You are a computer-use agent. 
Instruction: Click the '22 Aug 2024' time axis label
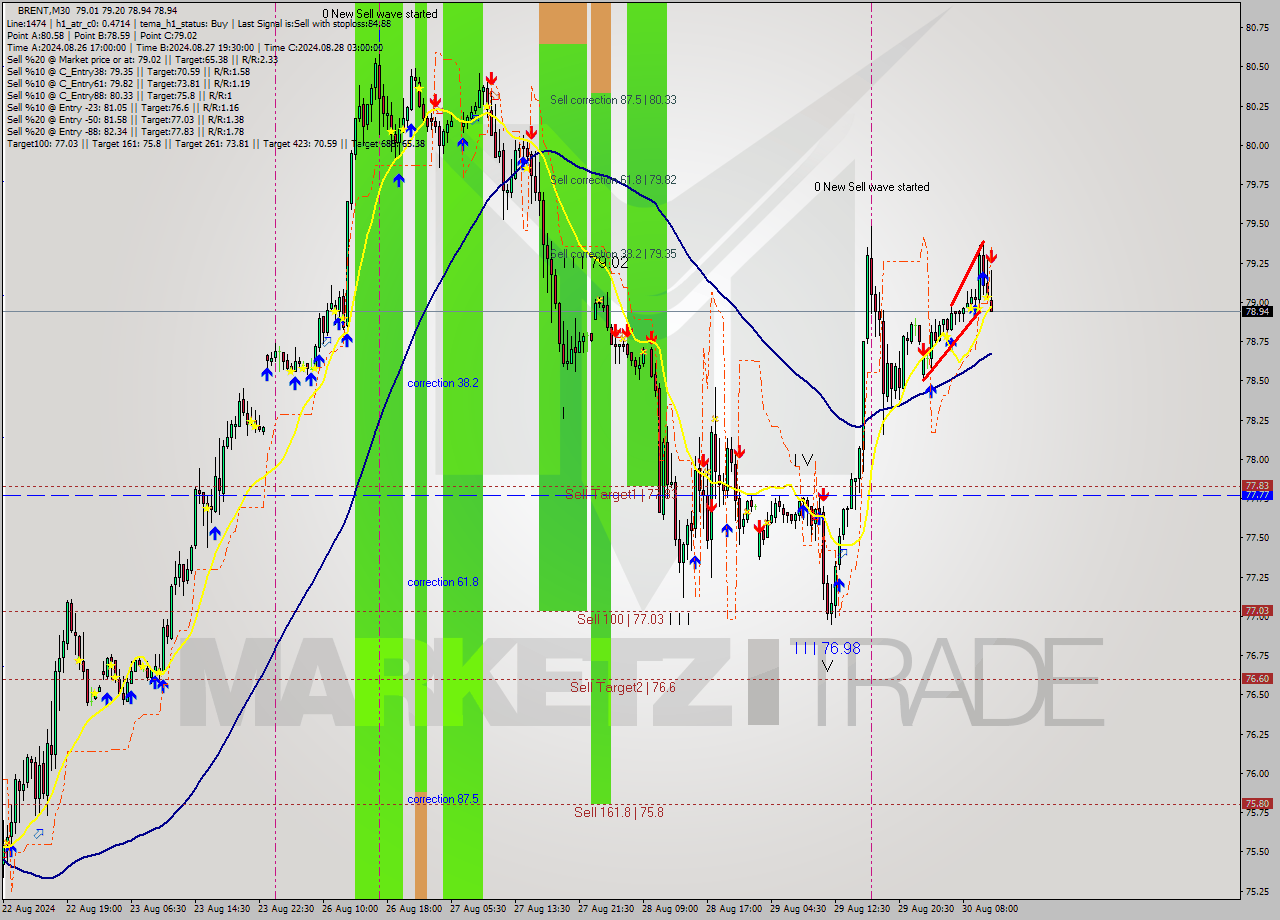tap(30, 909)
